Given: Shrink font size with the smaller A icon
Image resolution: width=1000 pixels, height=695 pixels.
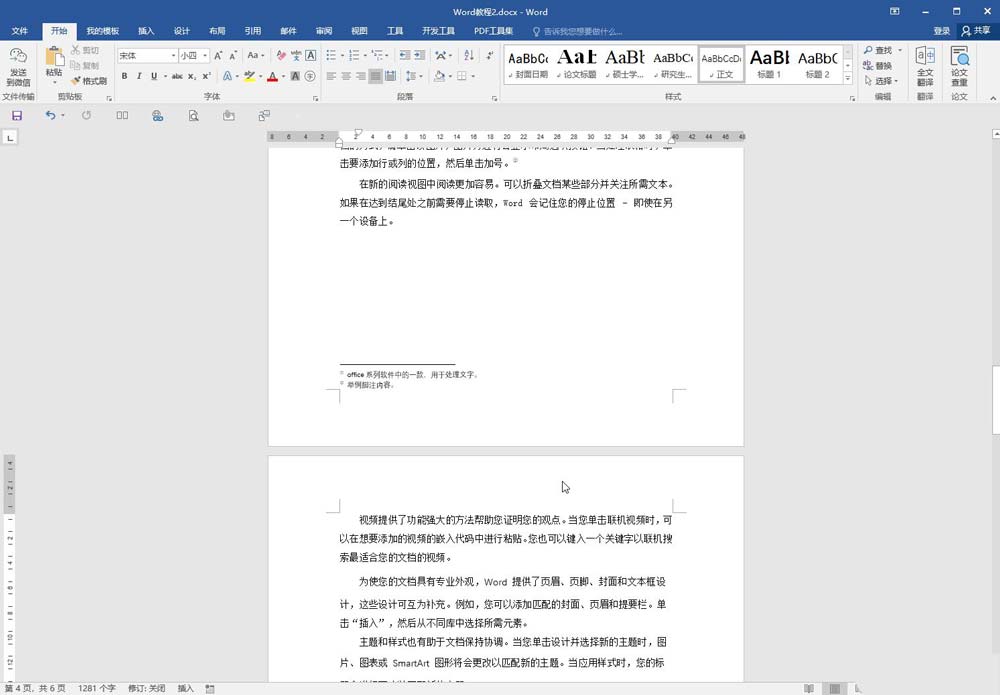Looking at the screenshot, I should point(233,55).
